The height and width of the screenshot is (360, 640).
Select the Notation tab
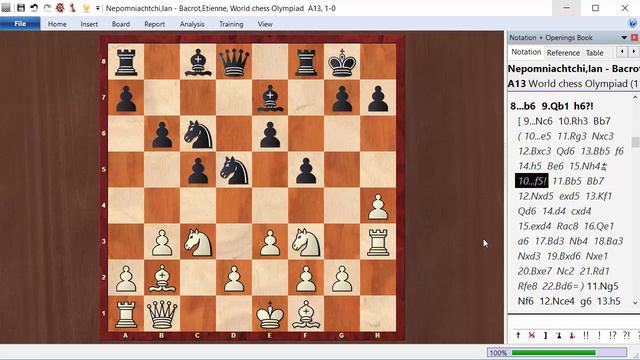point(526,52)
